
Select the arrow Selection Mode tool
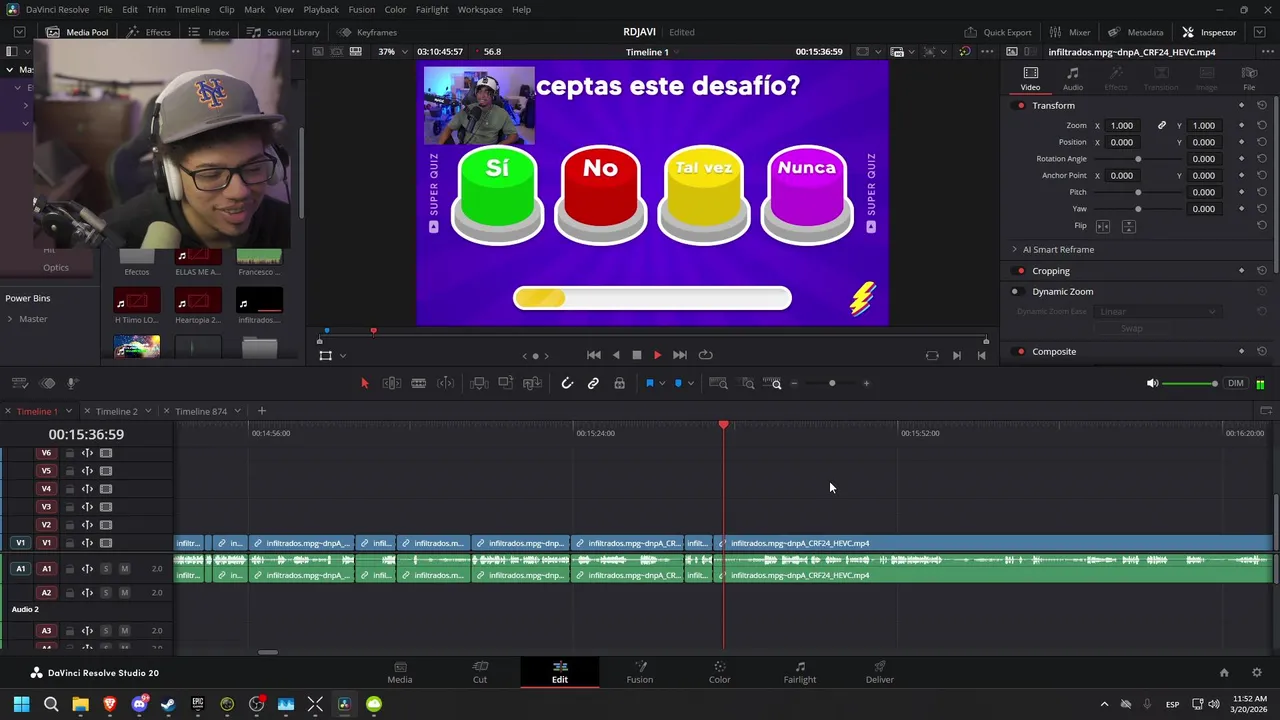click(x=364, y=383)
